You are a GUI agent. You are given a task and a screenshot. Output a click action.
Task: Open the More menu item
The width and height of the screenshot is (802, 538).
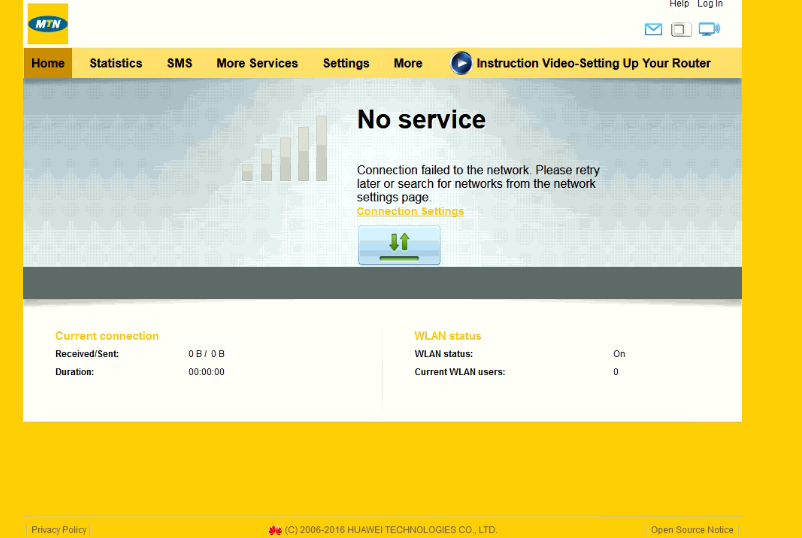point(408,63)
